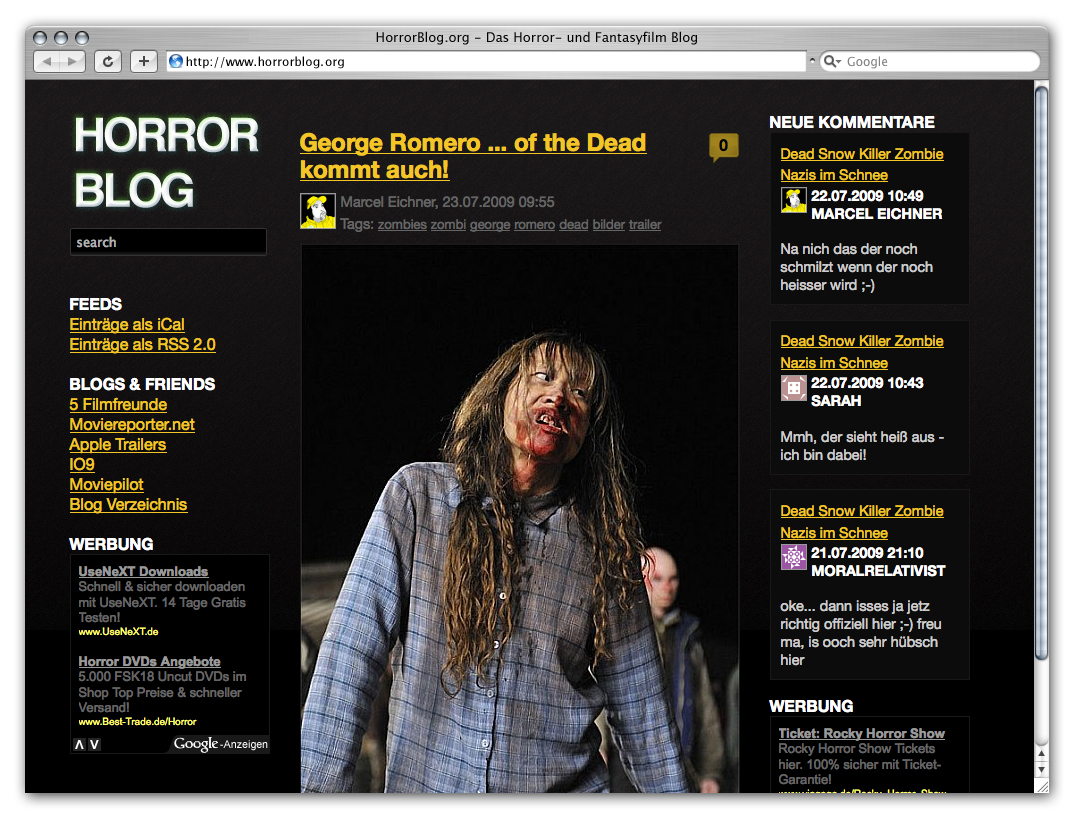Viewport: 1074px width, 818px height.
Task: Open Dead Snow link above Sarah's comment
Action: click(862, 351)
